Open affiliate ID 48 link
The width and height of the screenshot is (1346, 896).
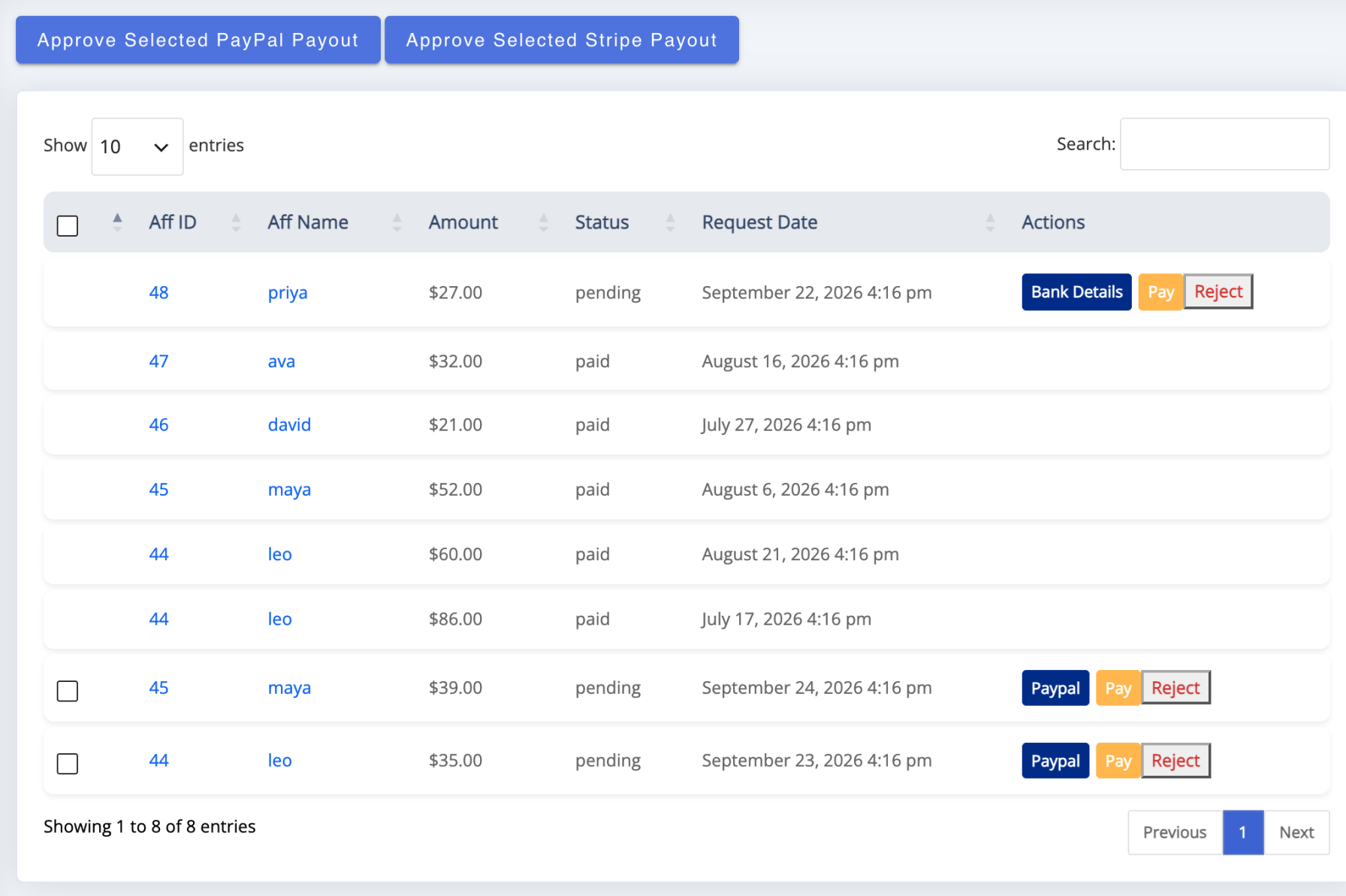(158, 292)
